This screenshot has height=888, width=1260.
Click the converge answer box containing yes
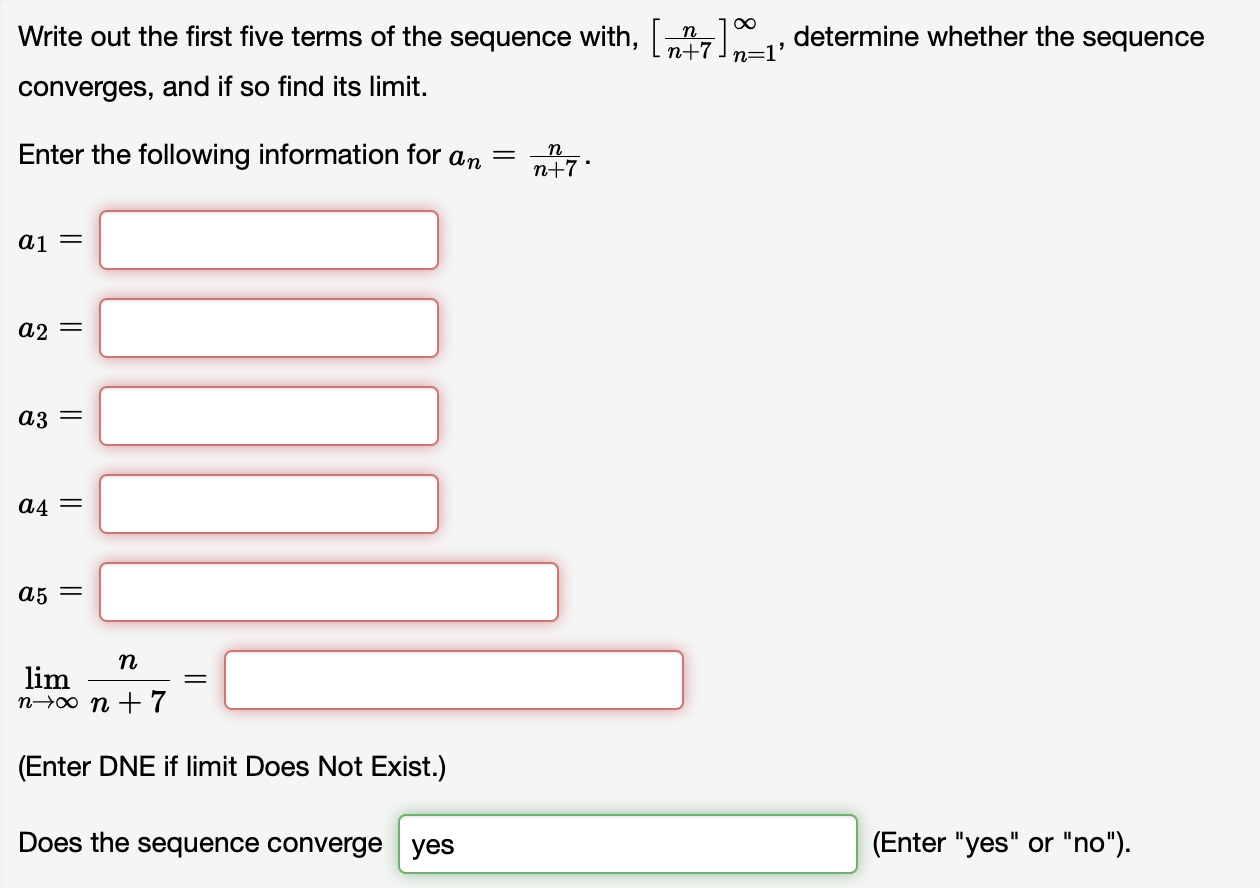click(x=627, y=843)
